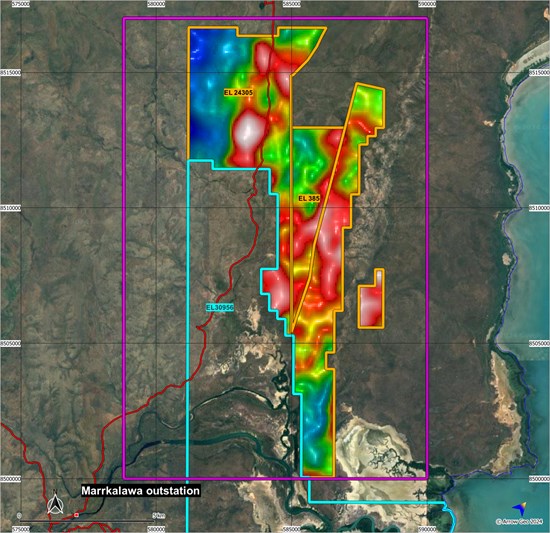Click the red Marrkalawa outstation marker
Viewport: 550px width, 533px height.
[x=76, y=515]
